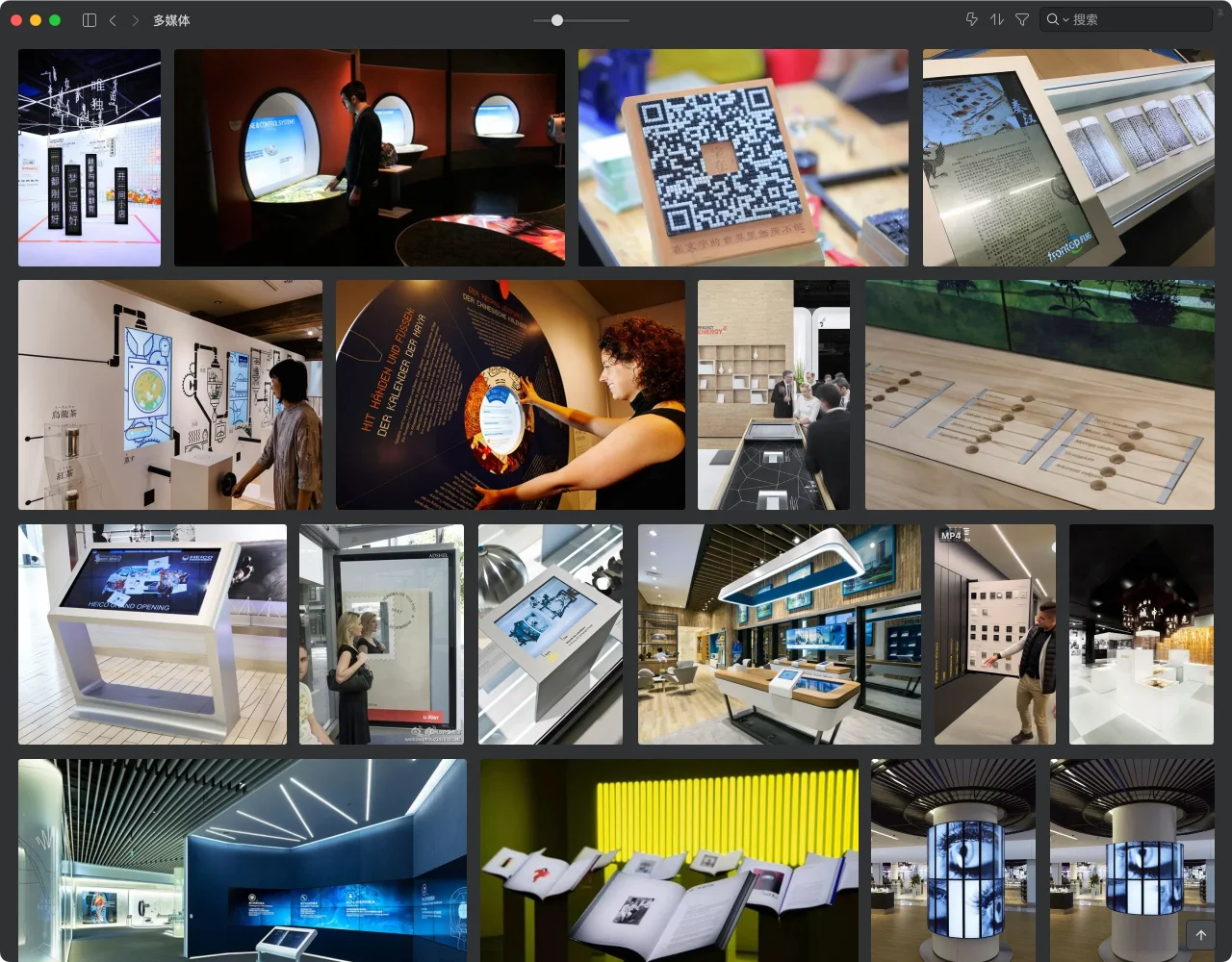Viewport: 1232px width, 962px height.
Task: Open the trade fair table crowd photo
Action: tap(774, 395)
